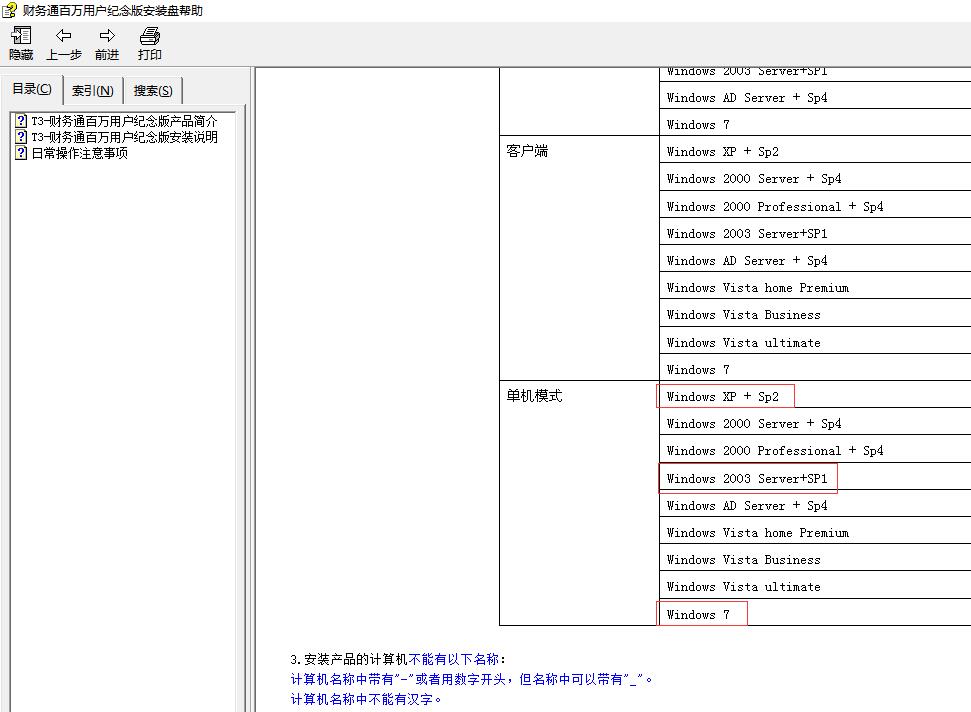Open the 搜索(S) tab
The image size is (971, 712).
click(x=153, y=90)
